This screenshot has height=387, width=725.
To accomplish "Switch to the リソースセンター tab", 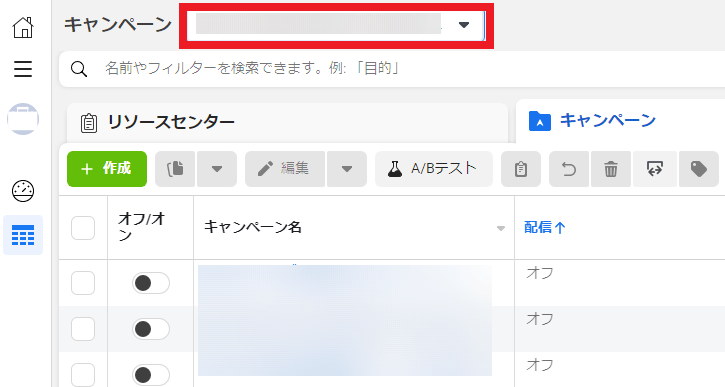I will (287, 123).
